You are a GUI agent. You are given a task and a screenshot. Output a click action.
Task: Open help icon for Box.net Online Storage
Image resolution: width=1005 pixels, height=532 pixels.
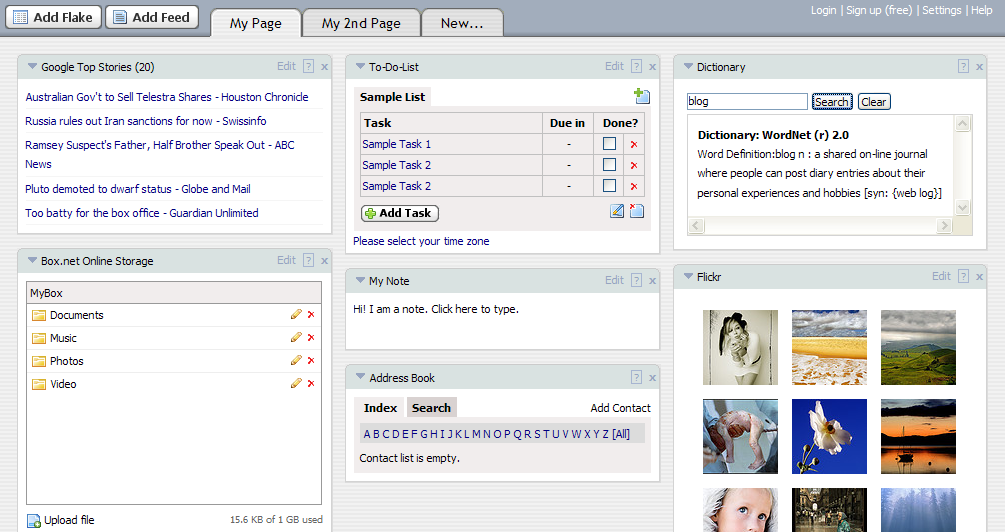(308, 260)
